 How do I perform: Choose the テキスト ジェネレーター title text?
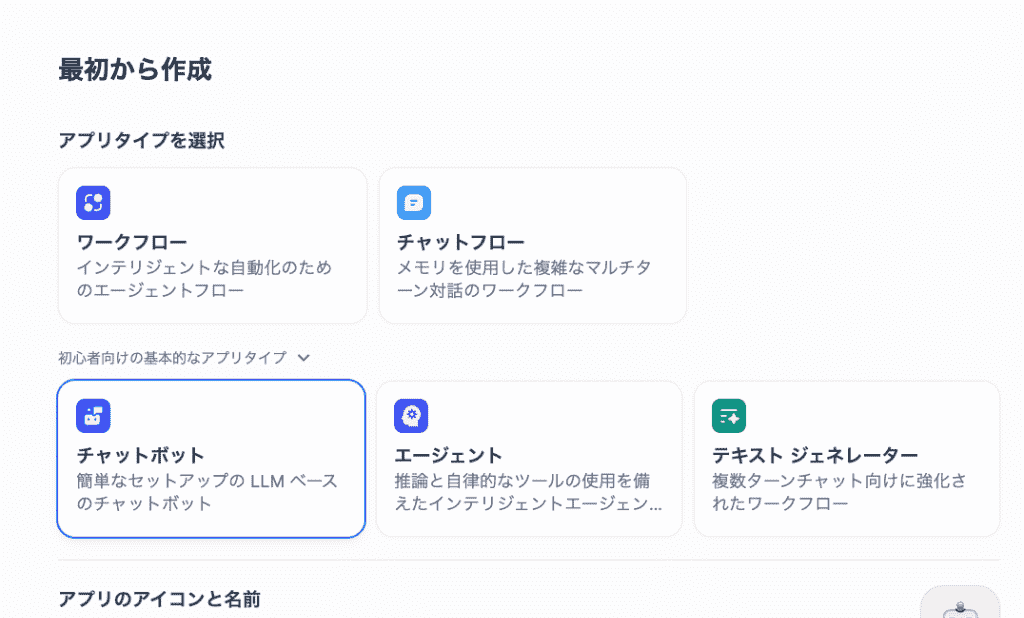(x=815, y=455)
